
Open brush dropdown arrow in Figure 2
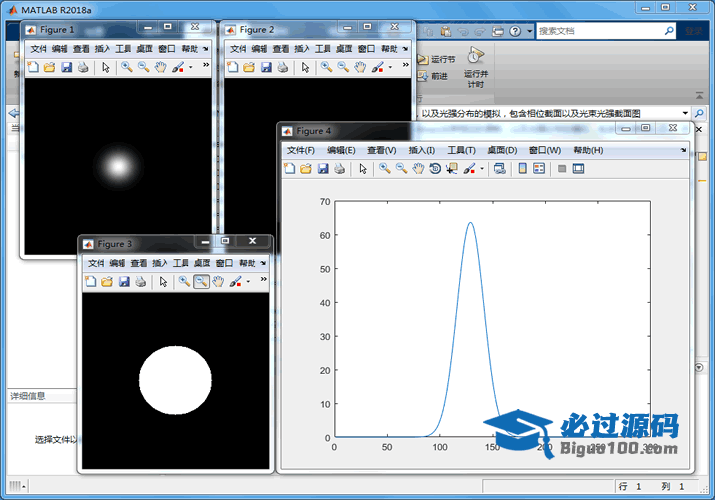coord(390,67)
